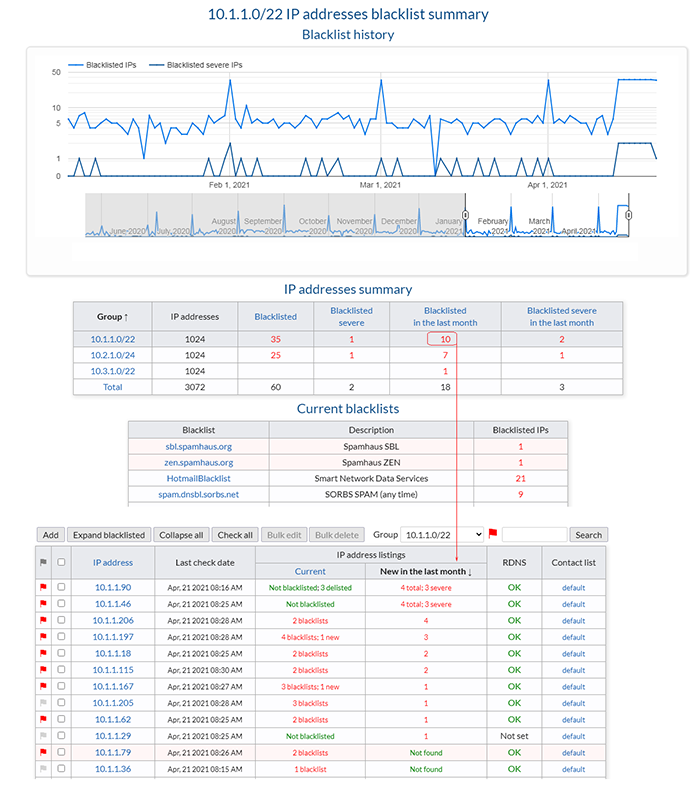Click the red flag on the 10.1.1.90 row

[x=43, y=587]
